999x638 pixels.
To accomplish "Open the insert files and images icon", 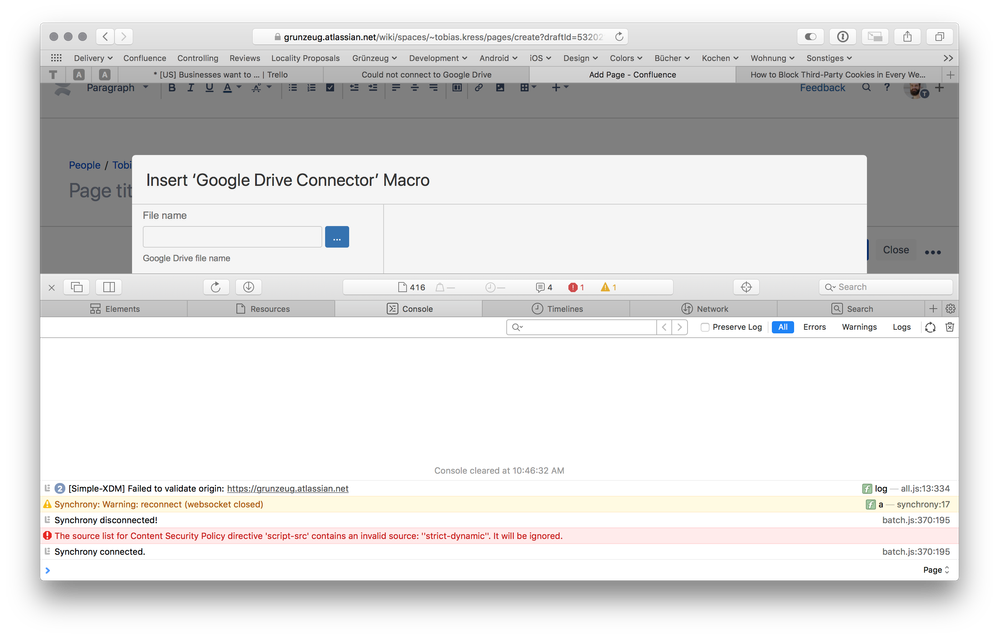I will [x=500, y=88].
